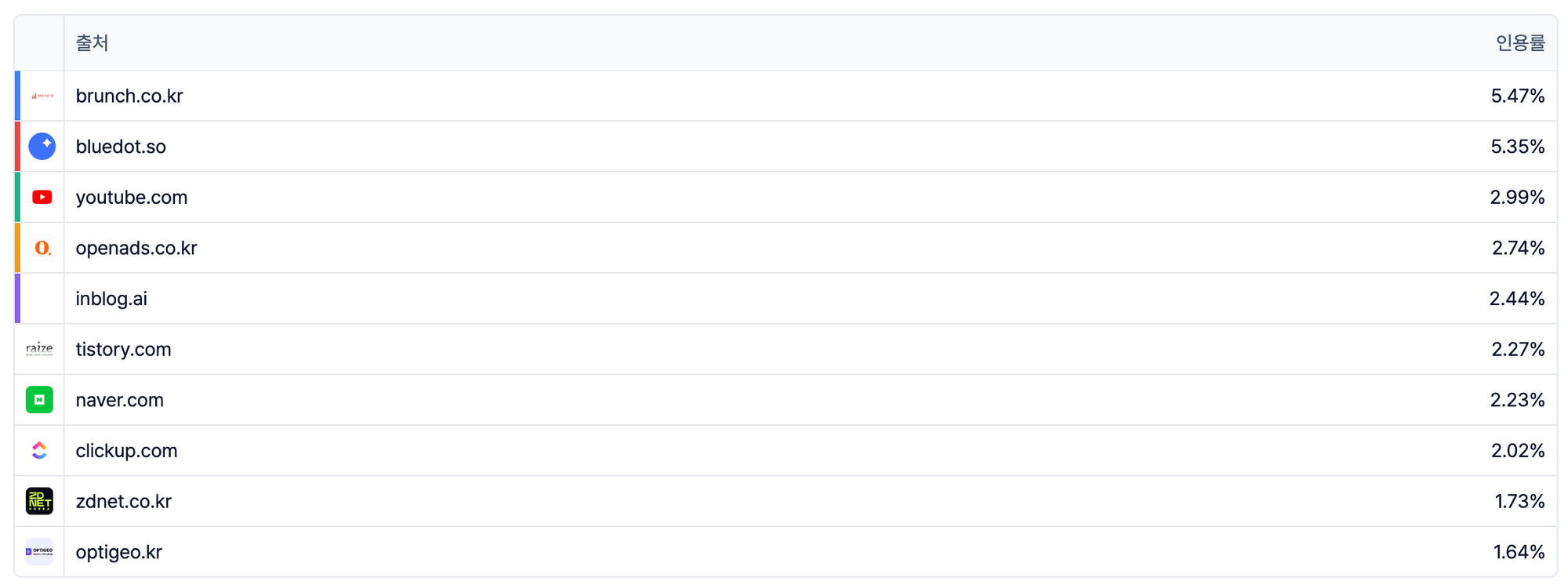This screenshot has height=585, width=1568.
Task: Click the optigeo.kr logo icon
Action: (39, 552)
